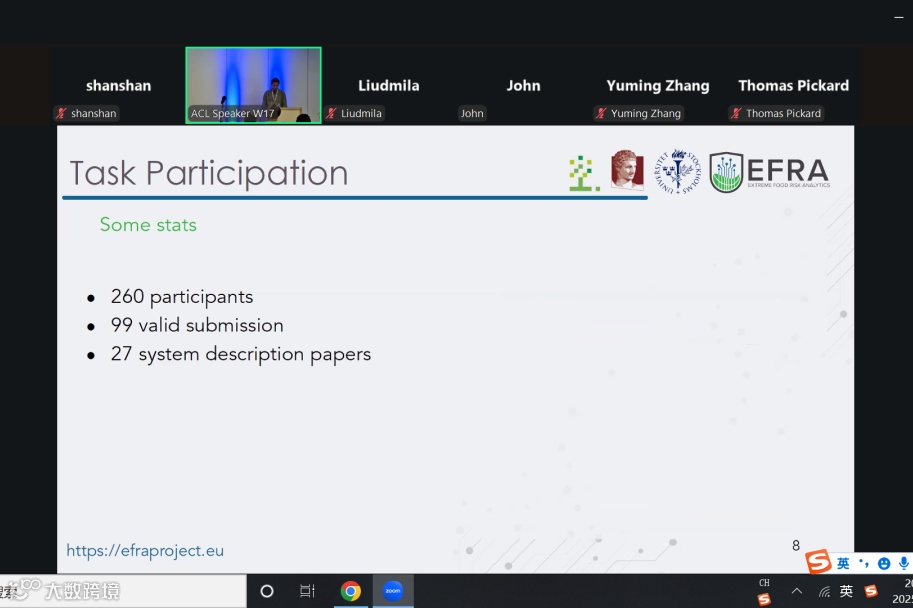Screen dimensions: 913x608
Task: Click Thomas Pickard's participant tile
Action: pyautogui.click(x=793, y=85)
